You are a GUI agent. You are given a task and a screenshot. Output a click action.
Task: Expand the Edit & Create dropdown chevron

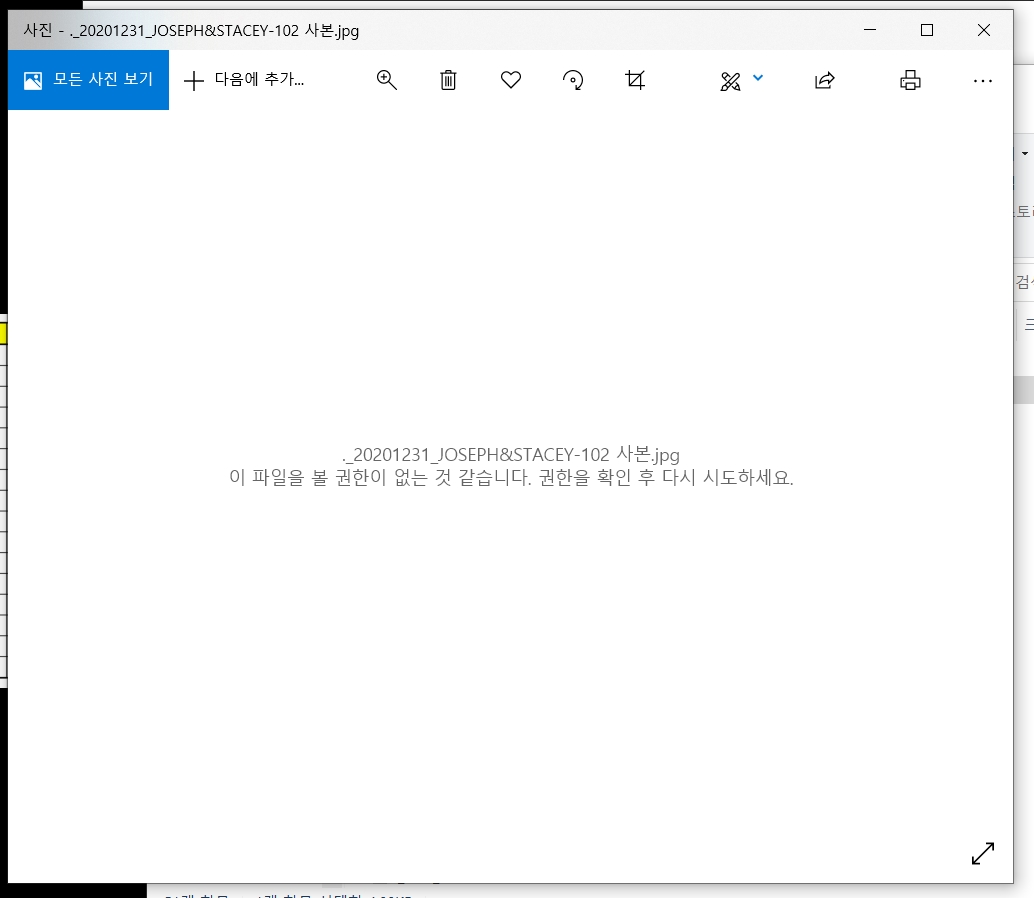(x=758, y=78)
